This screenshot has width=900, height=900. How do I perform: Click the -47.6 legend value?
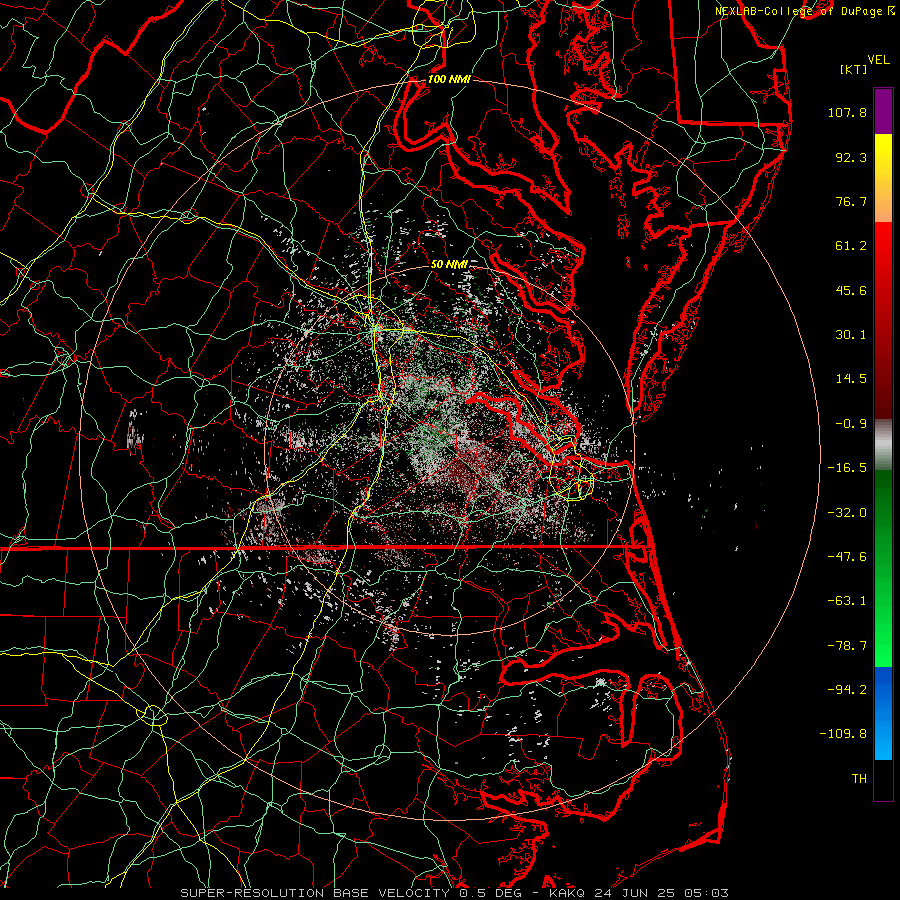(x=847, y=557)
